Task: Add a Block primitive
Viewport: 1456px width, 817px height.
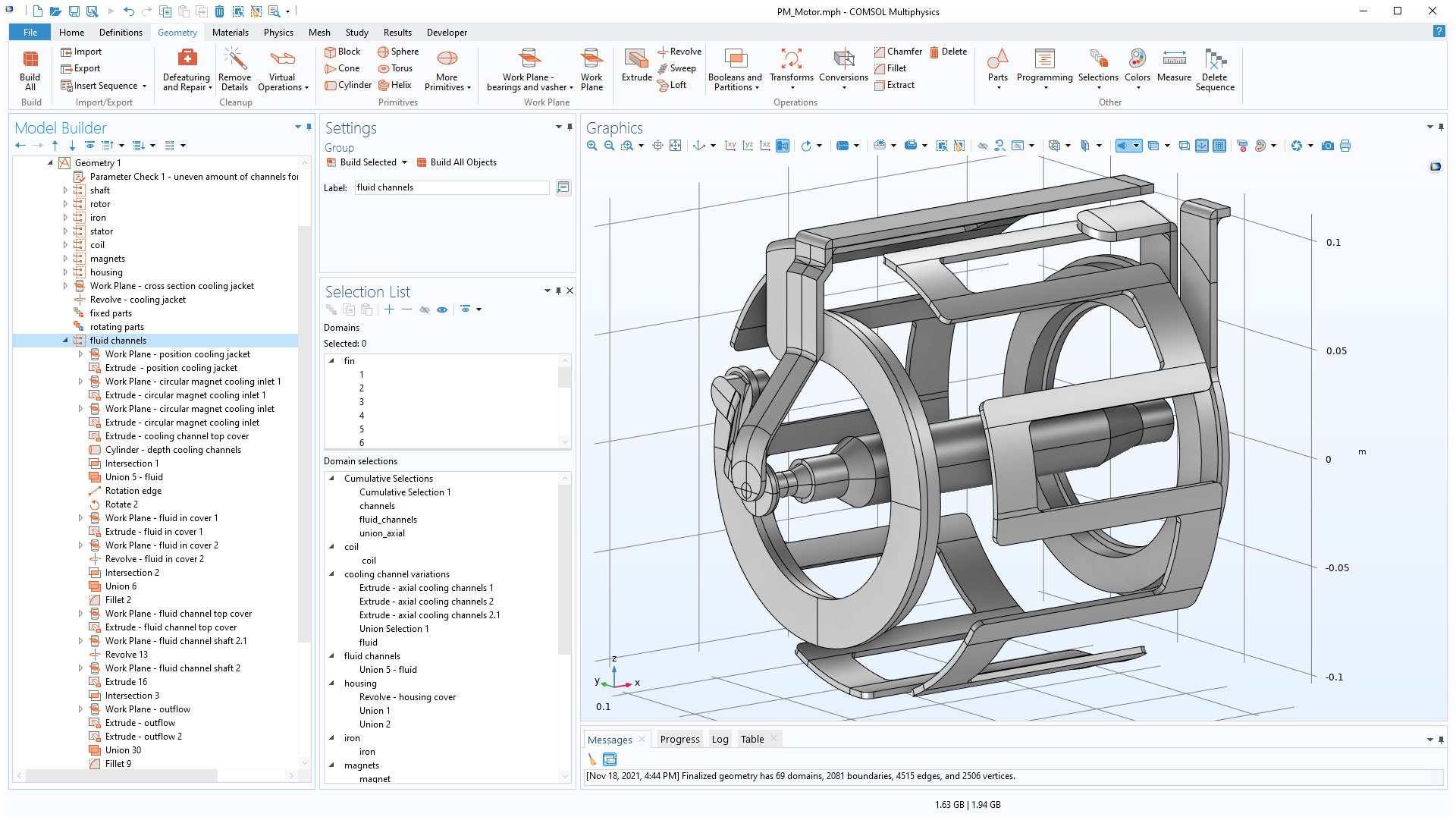Action: 343,52
